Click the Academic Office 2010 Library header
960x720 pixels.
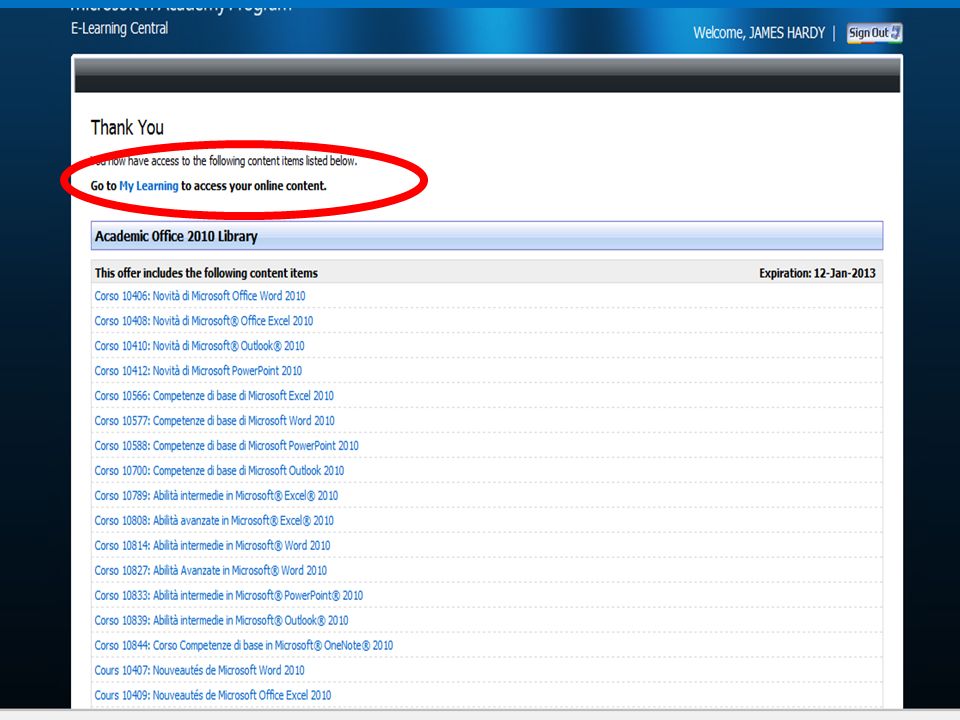point(487,236)
